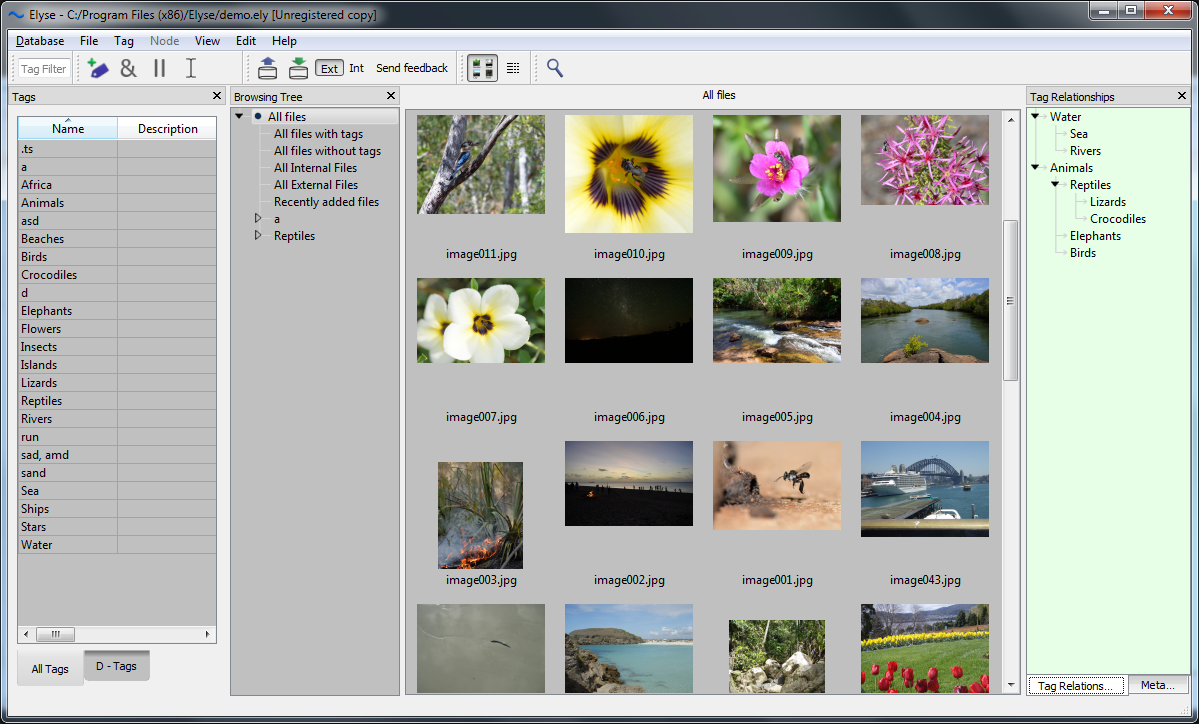Open the Database menu
Image resolution: width=1199 pixels, height=724 pixels.
coord(40,41)
